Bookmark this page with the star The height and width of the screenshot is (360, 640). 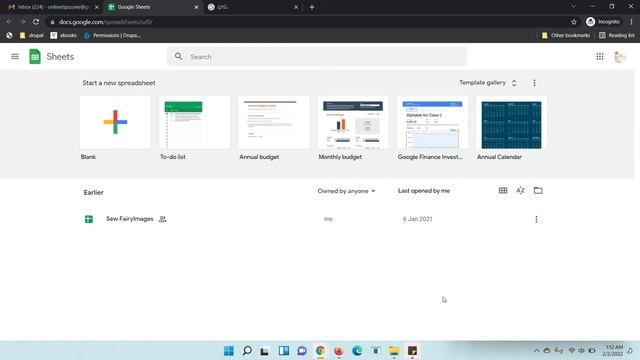574,22
